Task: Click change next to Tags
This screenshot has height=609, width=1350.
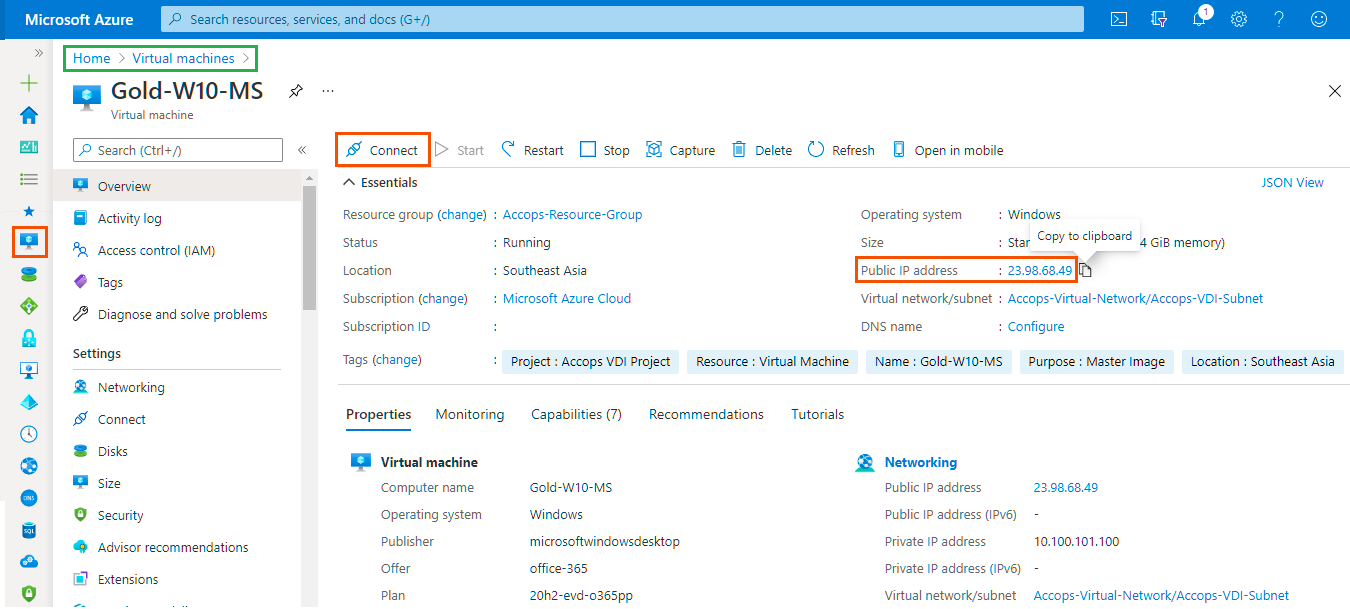Action: [397, 359]
